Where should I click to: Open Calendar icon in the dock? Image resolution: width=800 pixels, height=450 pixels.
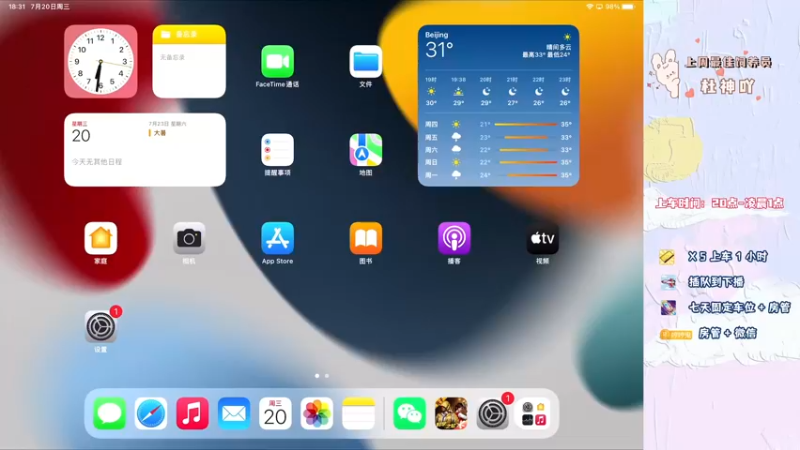point(275,413)
